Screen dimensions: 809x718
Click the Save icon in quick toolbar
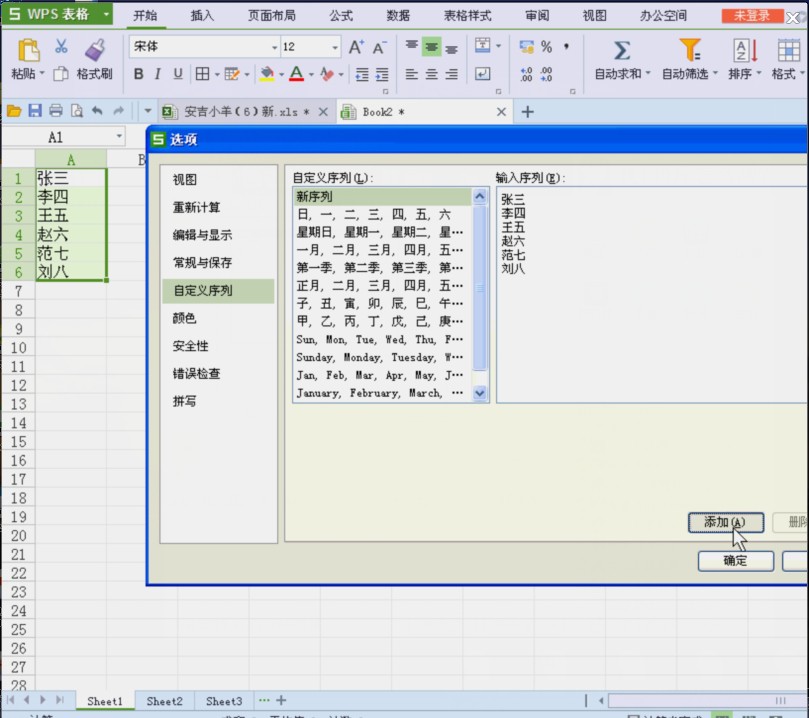35,111
